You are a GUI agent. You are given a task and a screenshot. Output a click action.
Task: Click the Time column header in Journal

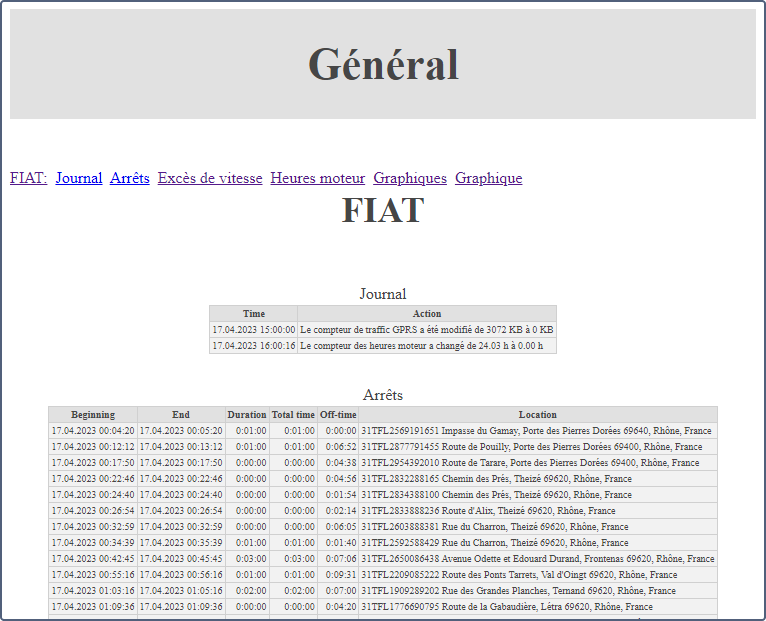tap(254, 314)
